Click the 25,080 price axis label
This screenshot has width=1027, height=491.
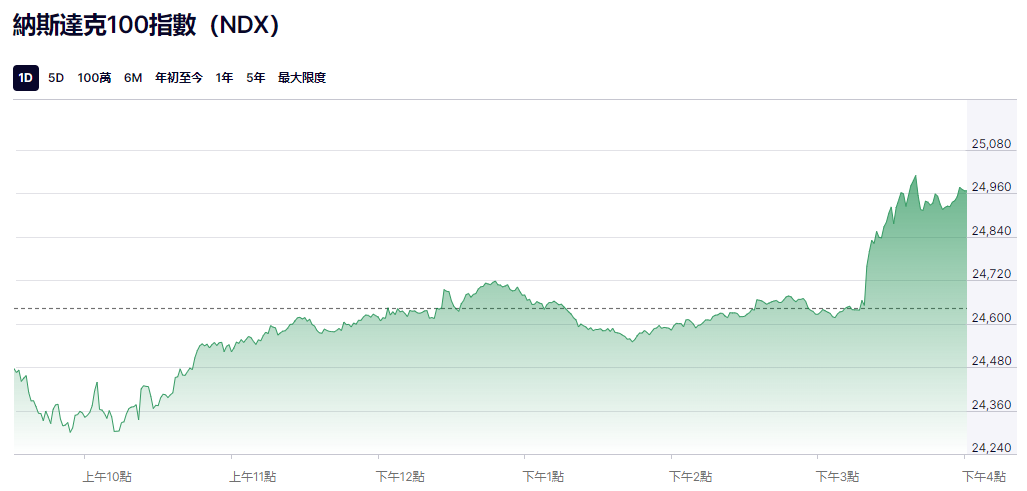point(991,144)
